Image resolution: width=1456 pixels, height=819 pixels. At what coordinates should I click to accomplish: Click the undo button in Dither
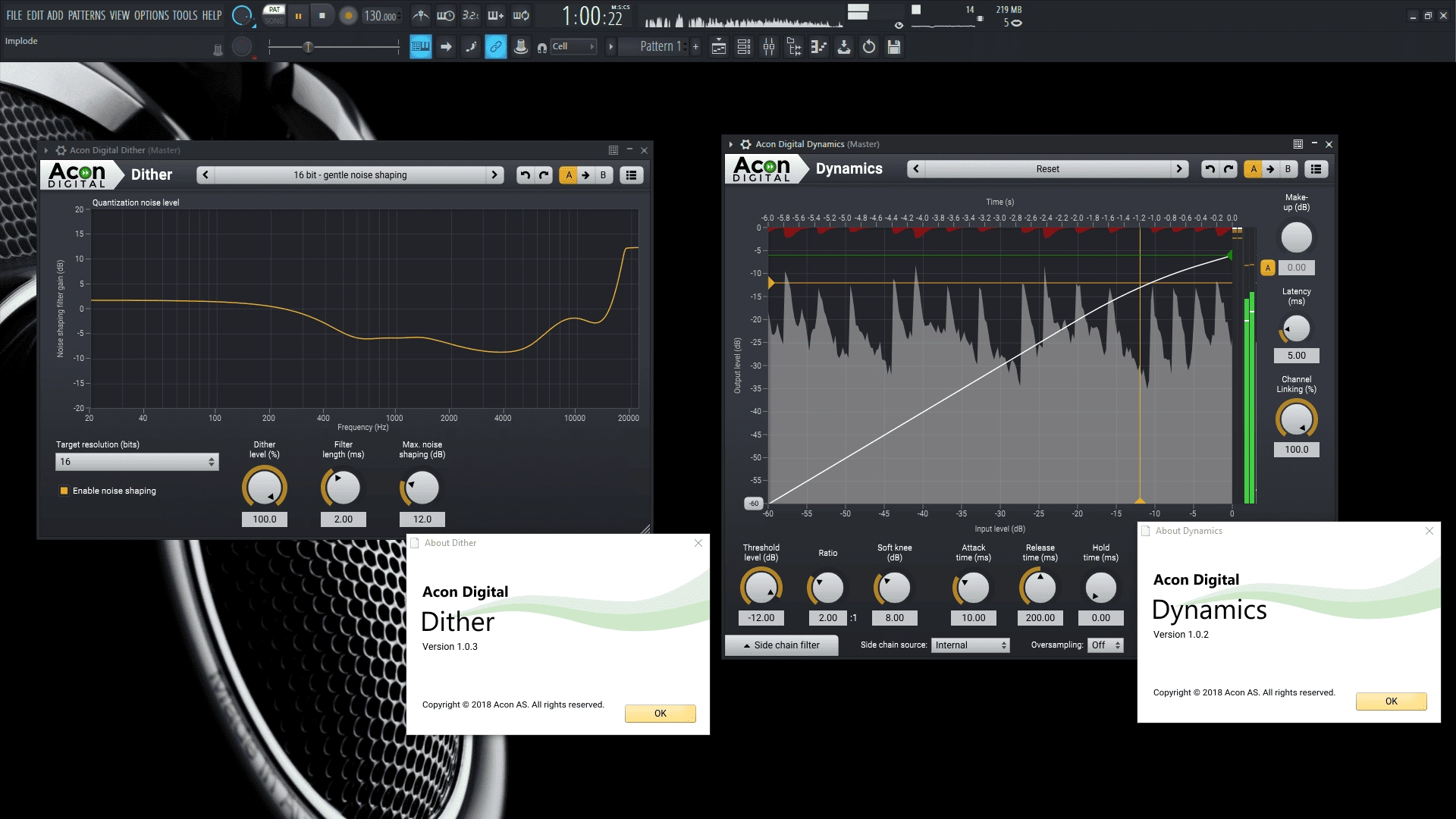[525, 175]
